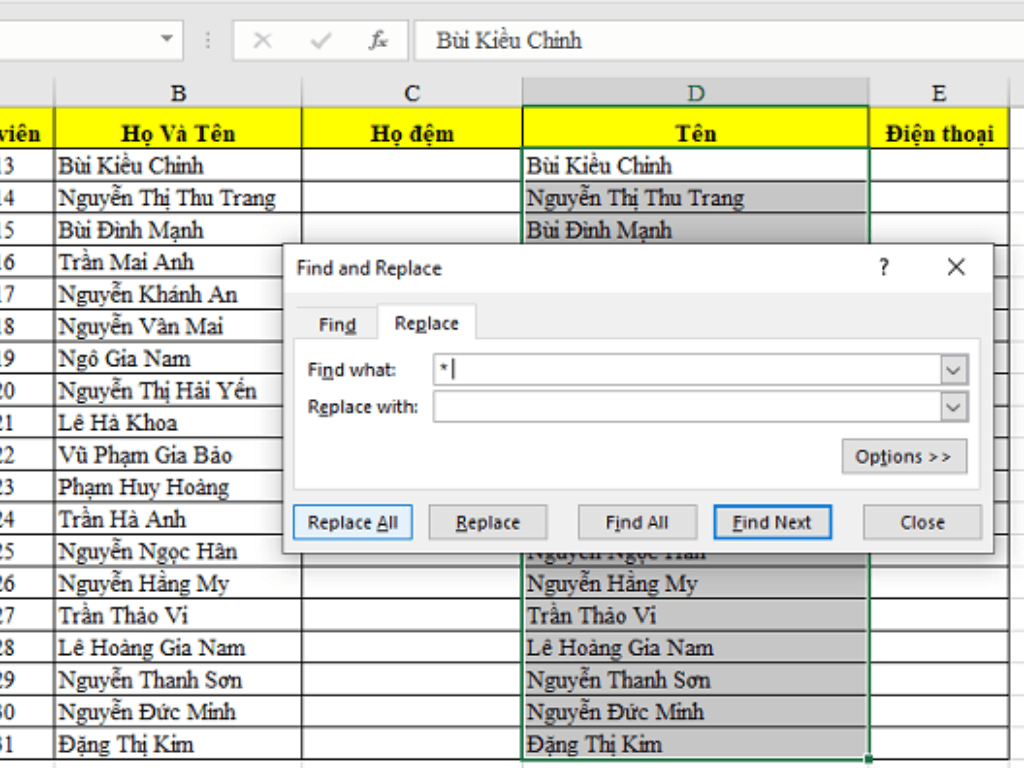Screen dimensions: 1024x768
Task: Click the formula bar Enter checkmark icon
Action: tap(321, 41)
